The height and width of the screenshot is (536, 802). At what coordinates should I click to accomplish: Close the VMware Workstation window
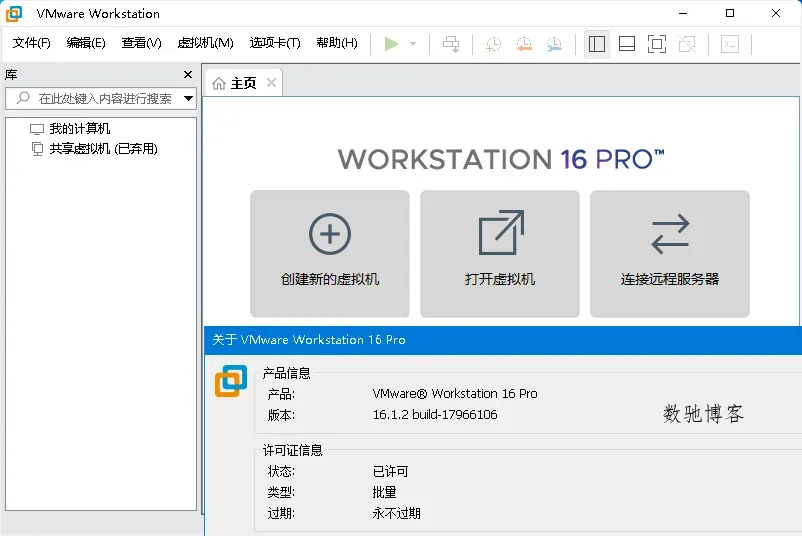point(776,13)
